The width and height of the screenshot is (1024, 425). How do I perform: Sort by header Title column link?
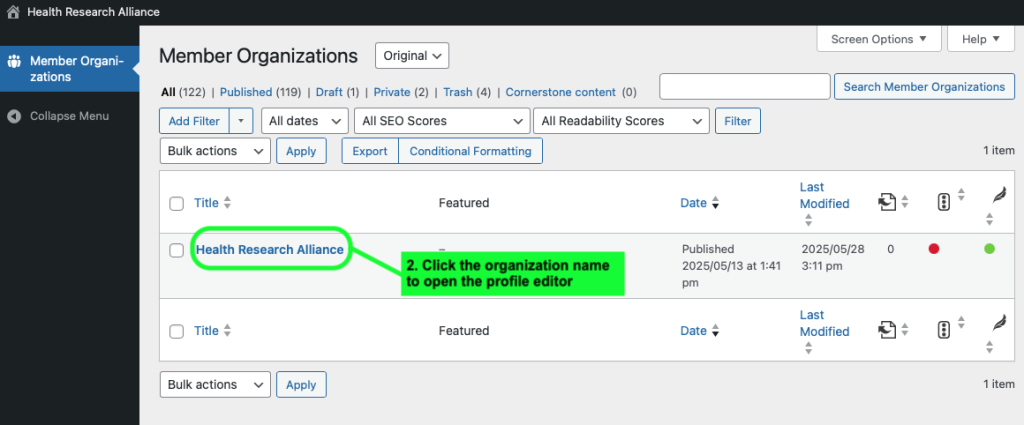point(206,203)
